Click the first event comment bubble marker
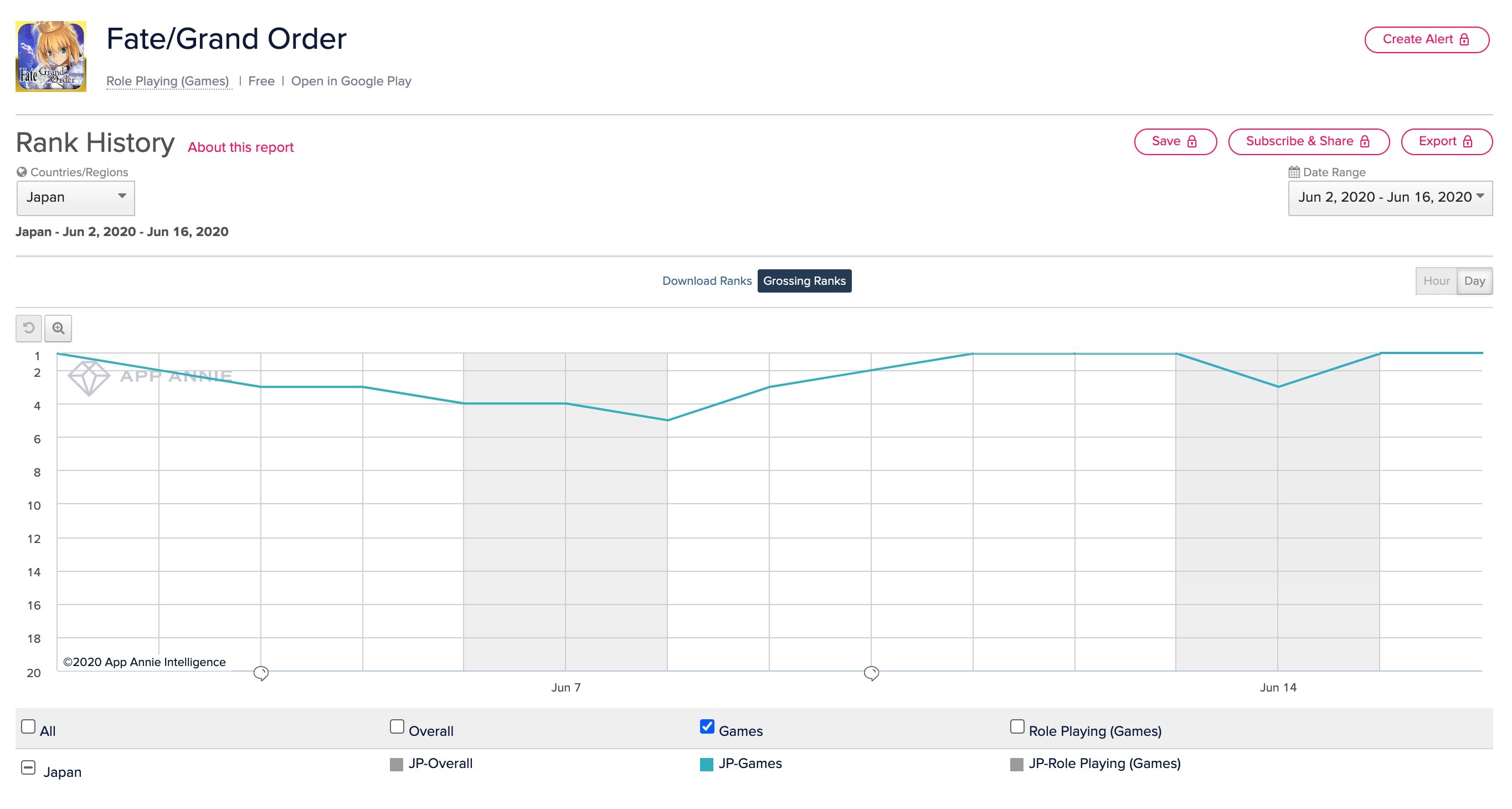This screenshot has height=809, width=1512. tap(261, 673)
